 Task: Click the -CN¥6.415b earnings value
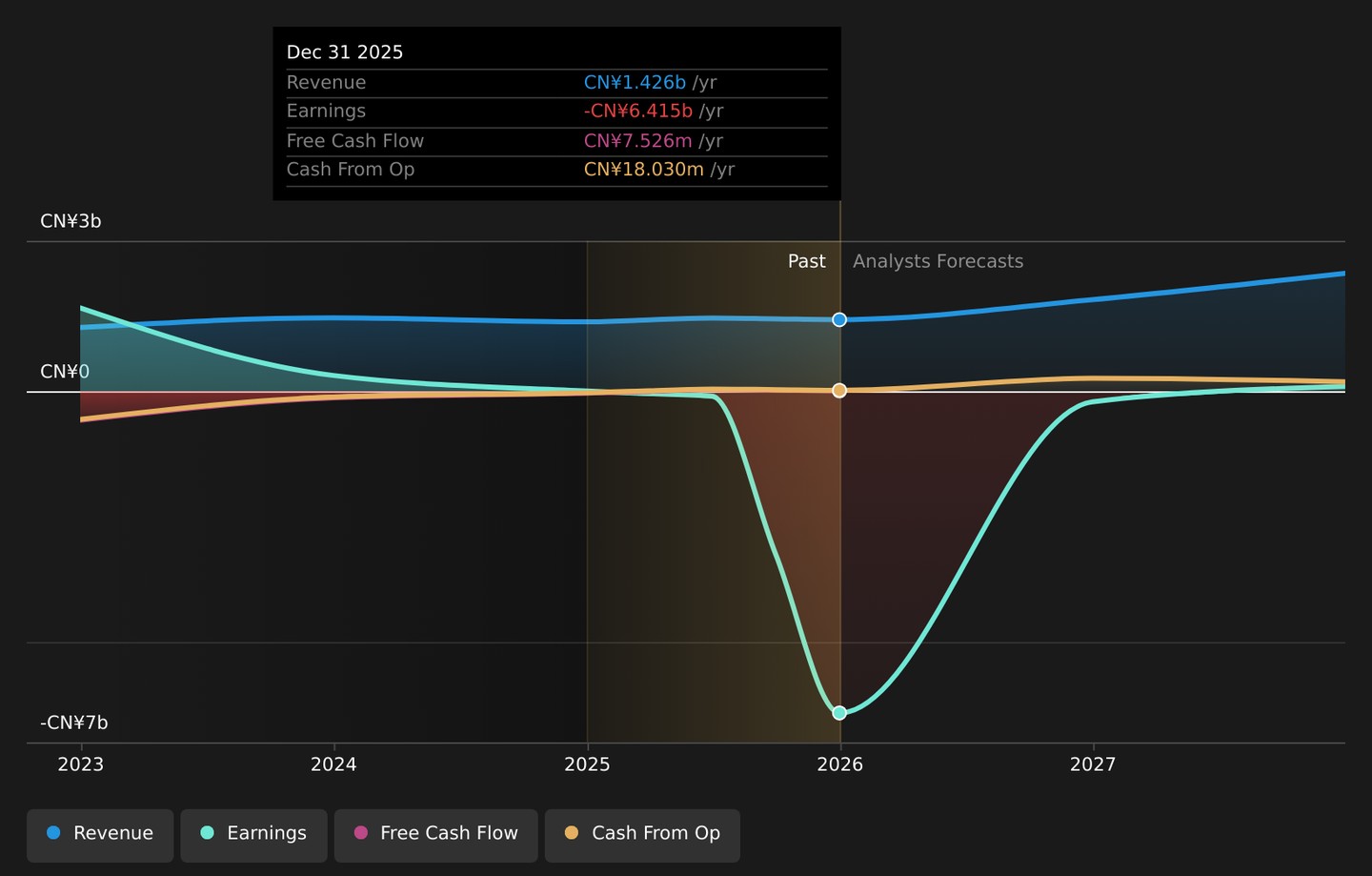tap(638, 112)
